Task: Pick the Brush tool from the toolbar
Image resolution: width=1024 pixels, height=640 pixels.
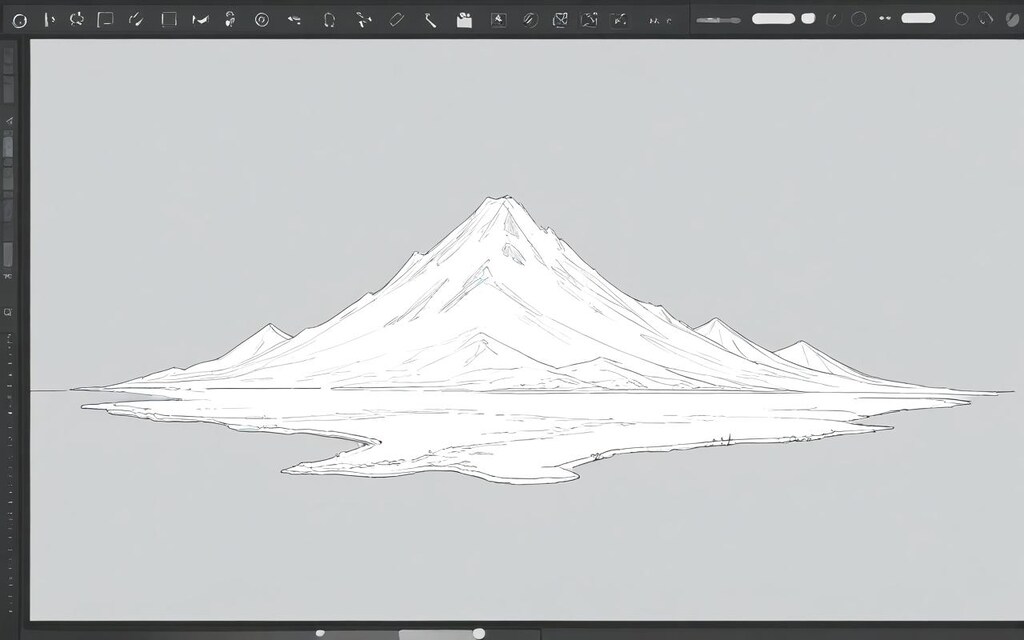Action: [x=135, y=18]
